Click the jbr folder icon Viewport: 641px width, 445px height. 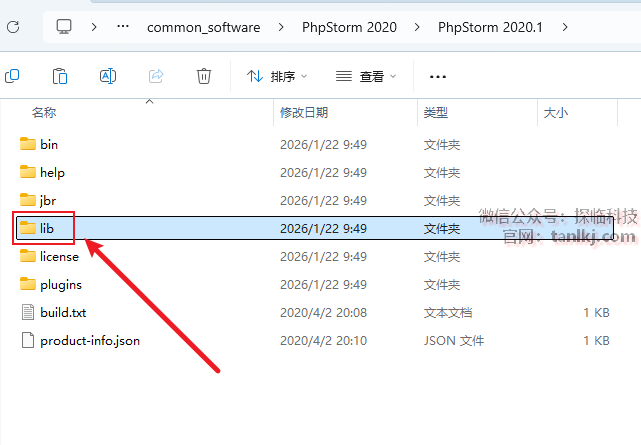coord(28,200)
